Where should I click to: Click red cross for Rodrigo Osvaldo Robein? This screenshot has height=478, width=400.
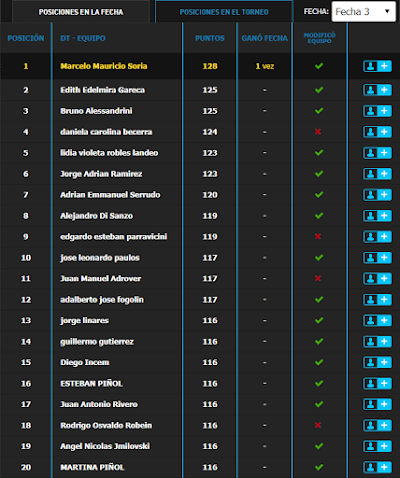[318, 425]
